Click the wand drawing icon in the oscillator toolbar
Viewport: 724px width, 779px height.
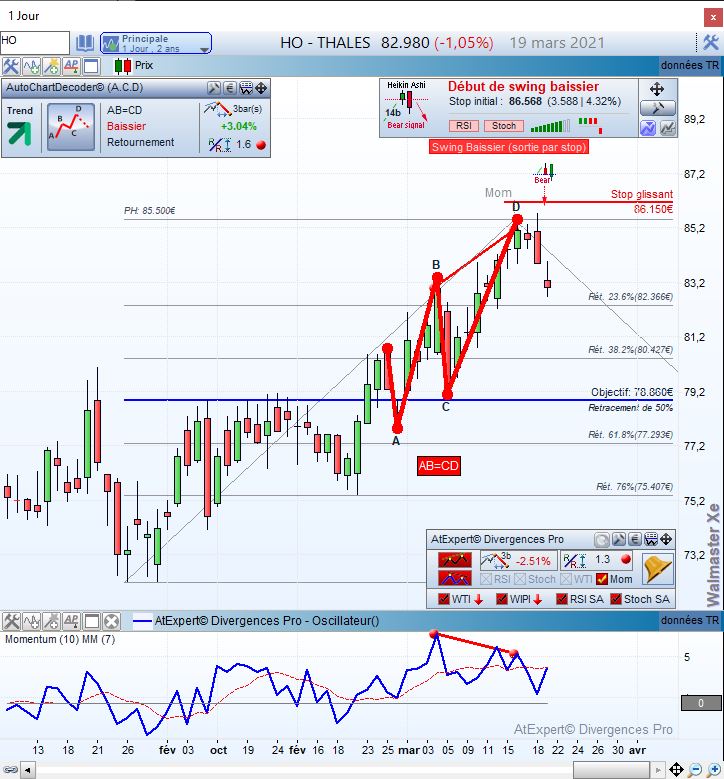coord(51,622)
